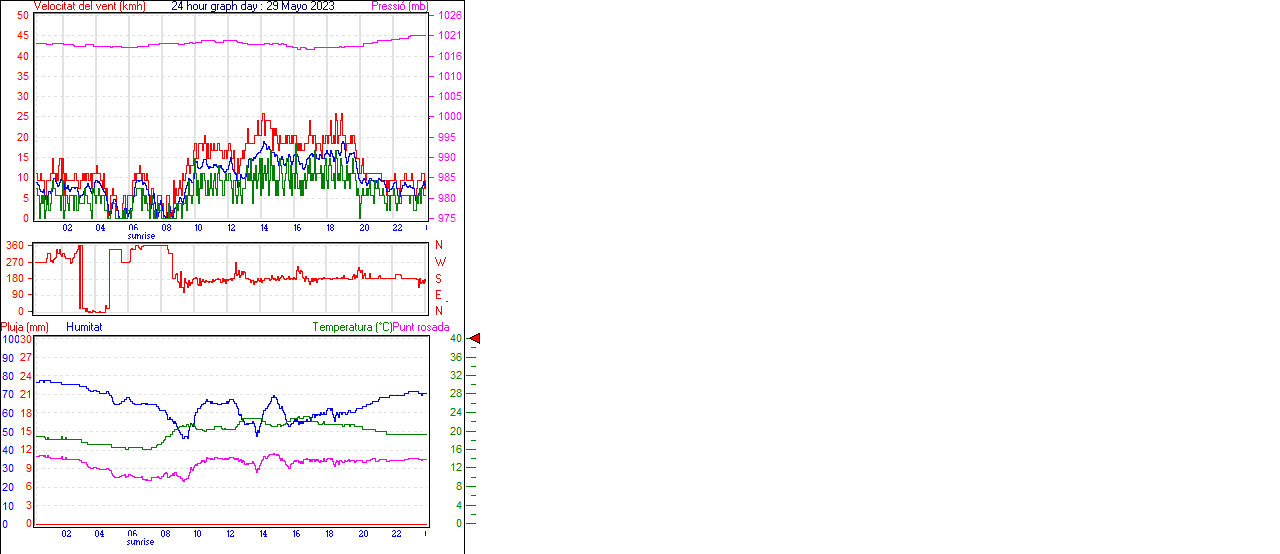The height and width of the screenshot is (554, 1280).
Task: Click the '24 hour graph day : 29 Mayo 2023' title
Action: [x=253, y=6]
